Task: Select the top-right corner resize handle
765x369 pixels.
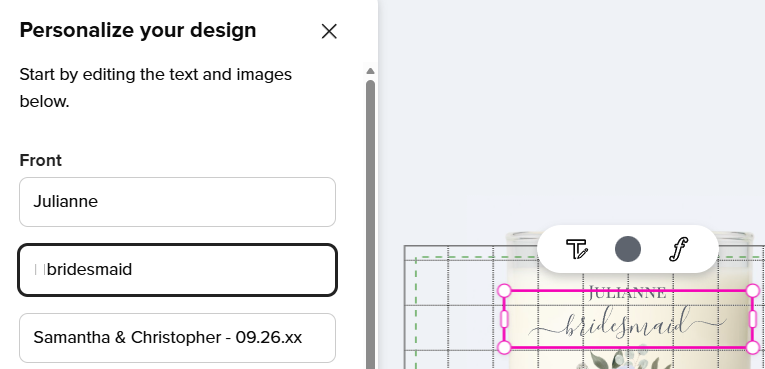Action: [753, 291]
